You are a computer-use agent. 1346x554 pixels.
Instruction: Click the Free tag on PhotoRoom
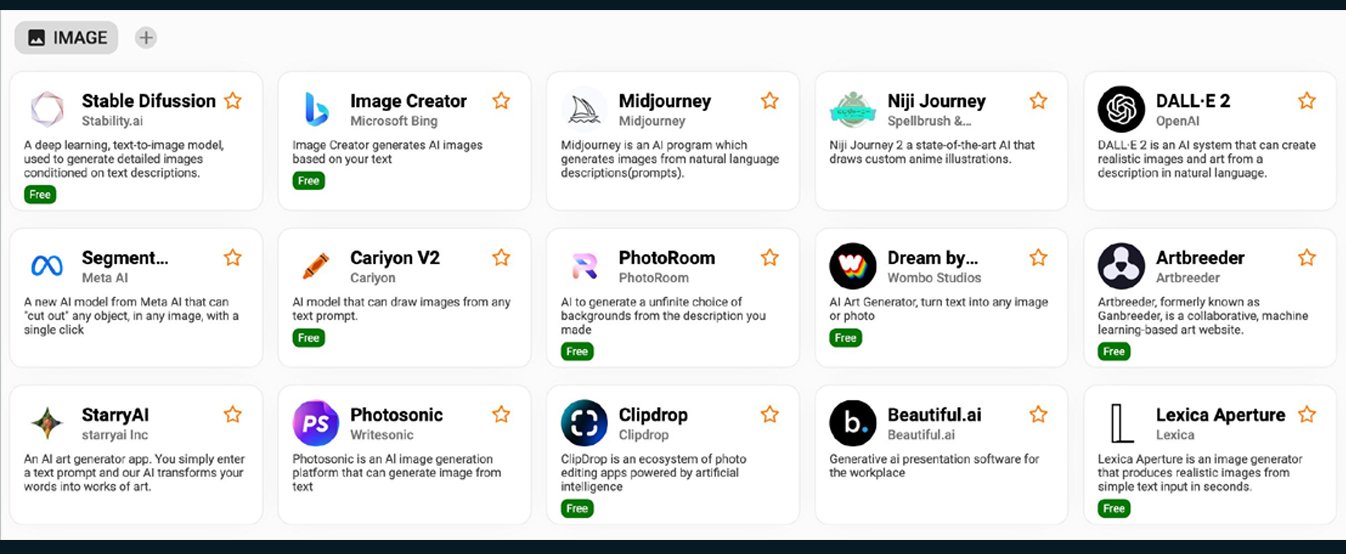[x=577, y=351]
